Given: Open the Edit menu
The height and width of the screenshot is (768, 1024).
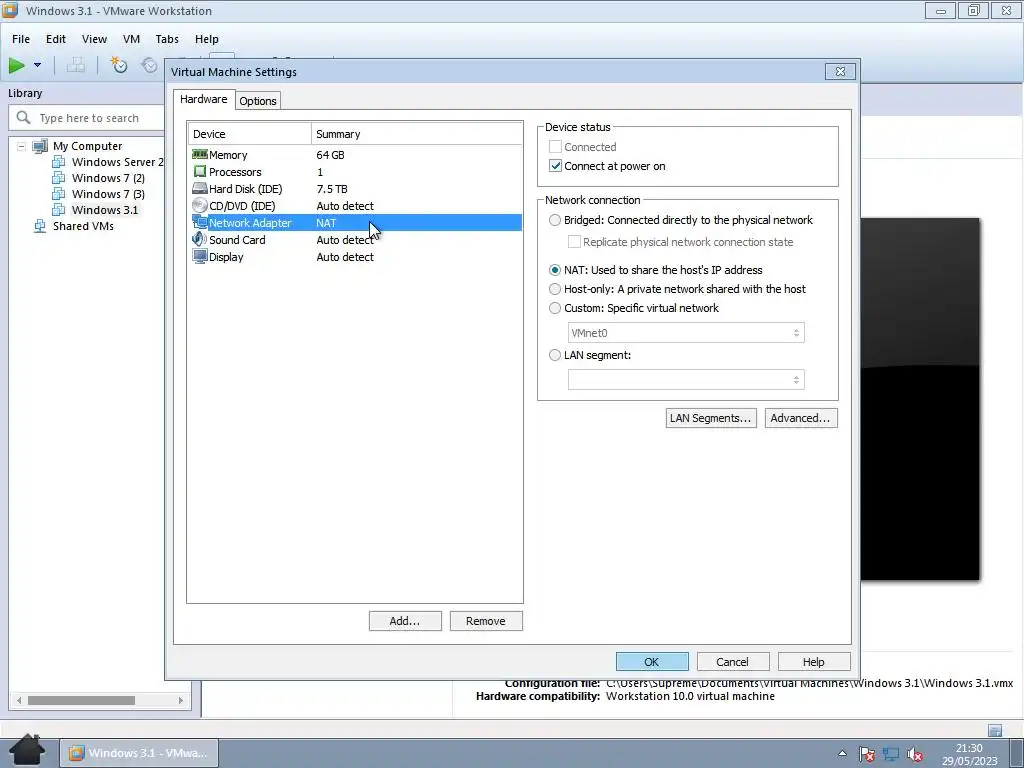Looking at the screenshot, I should coord(56,39).
